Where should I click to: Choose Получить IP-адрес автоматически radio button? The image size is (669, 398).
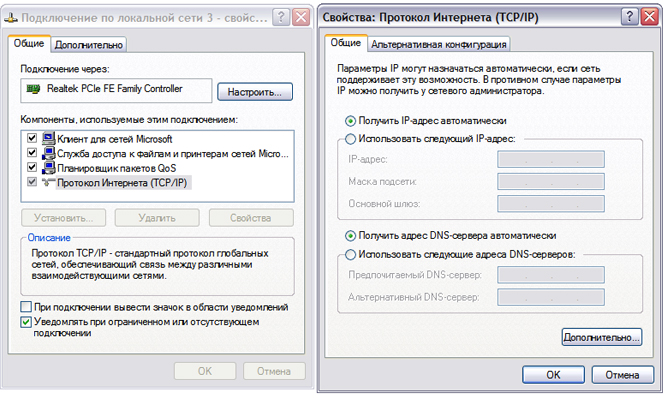[x=350, y=121]
